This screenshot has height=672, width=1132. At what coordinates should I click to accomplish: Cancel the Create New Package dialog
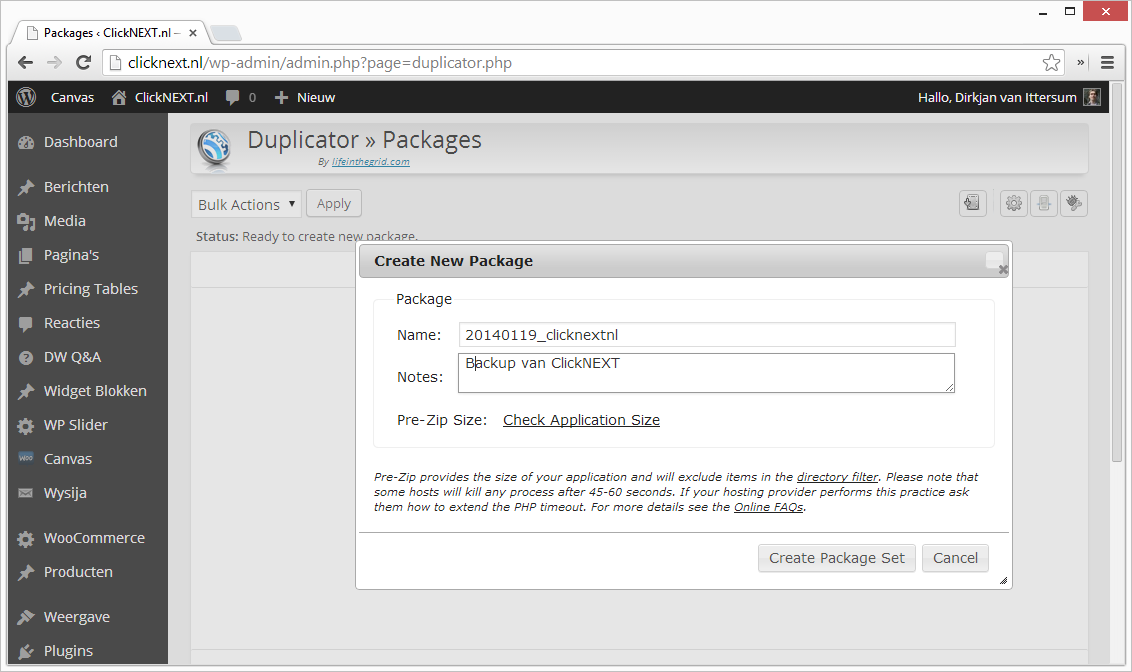(955, 558)
